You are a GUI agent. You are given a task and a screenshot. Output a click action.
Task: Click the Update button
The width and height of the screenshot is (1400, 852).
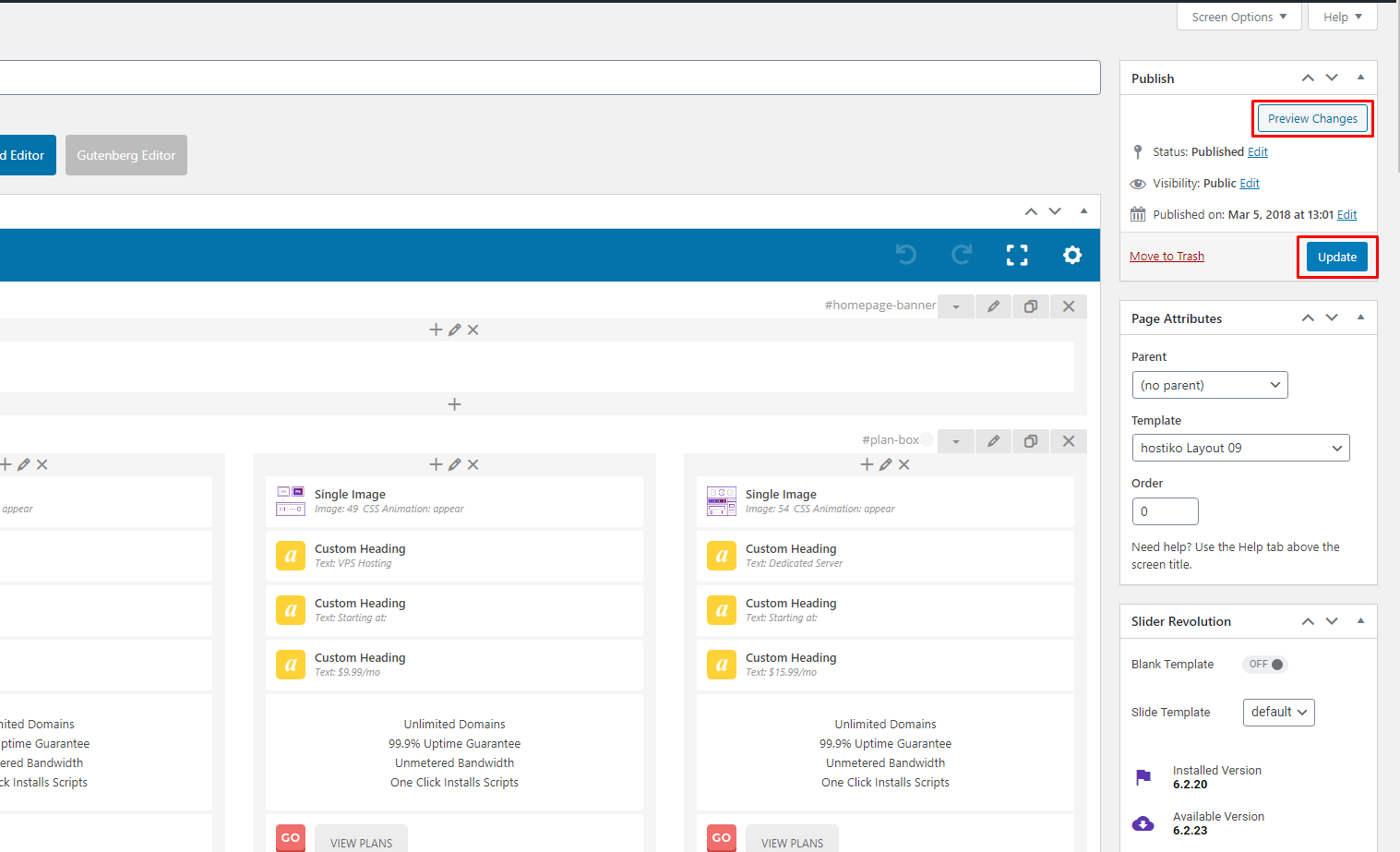click(x=1336, y=257)
